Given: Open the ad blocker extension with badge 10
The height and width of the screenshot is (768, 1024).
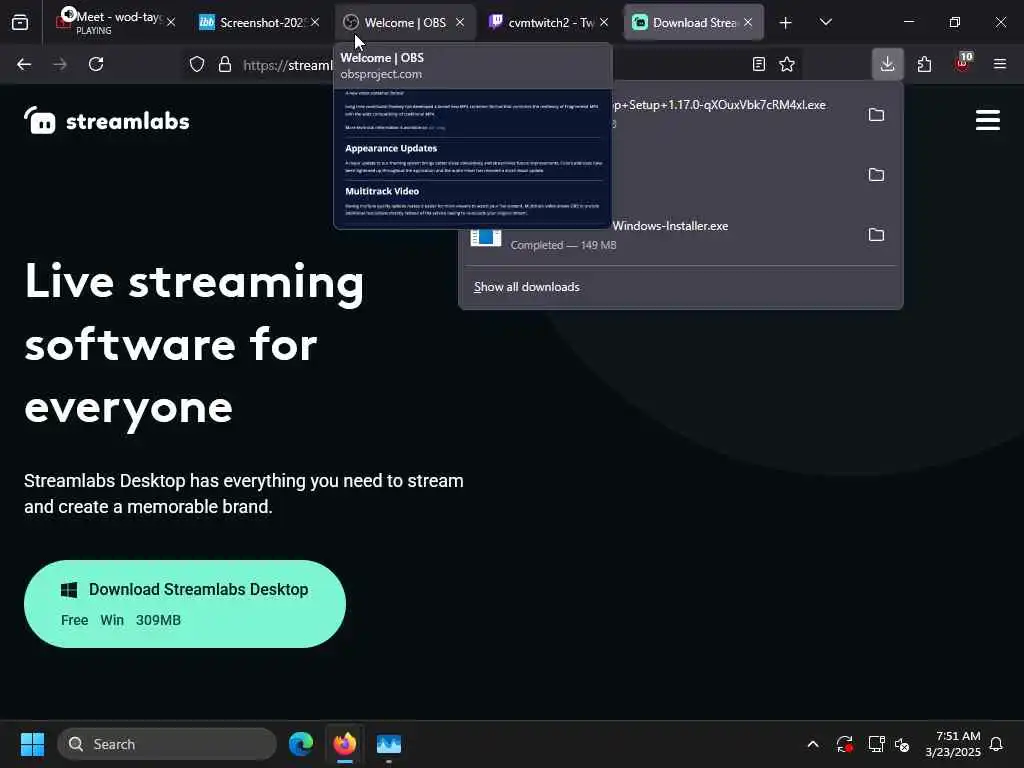Looking at the screenshot, I should click(x=963, y=63).
